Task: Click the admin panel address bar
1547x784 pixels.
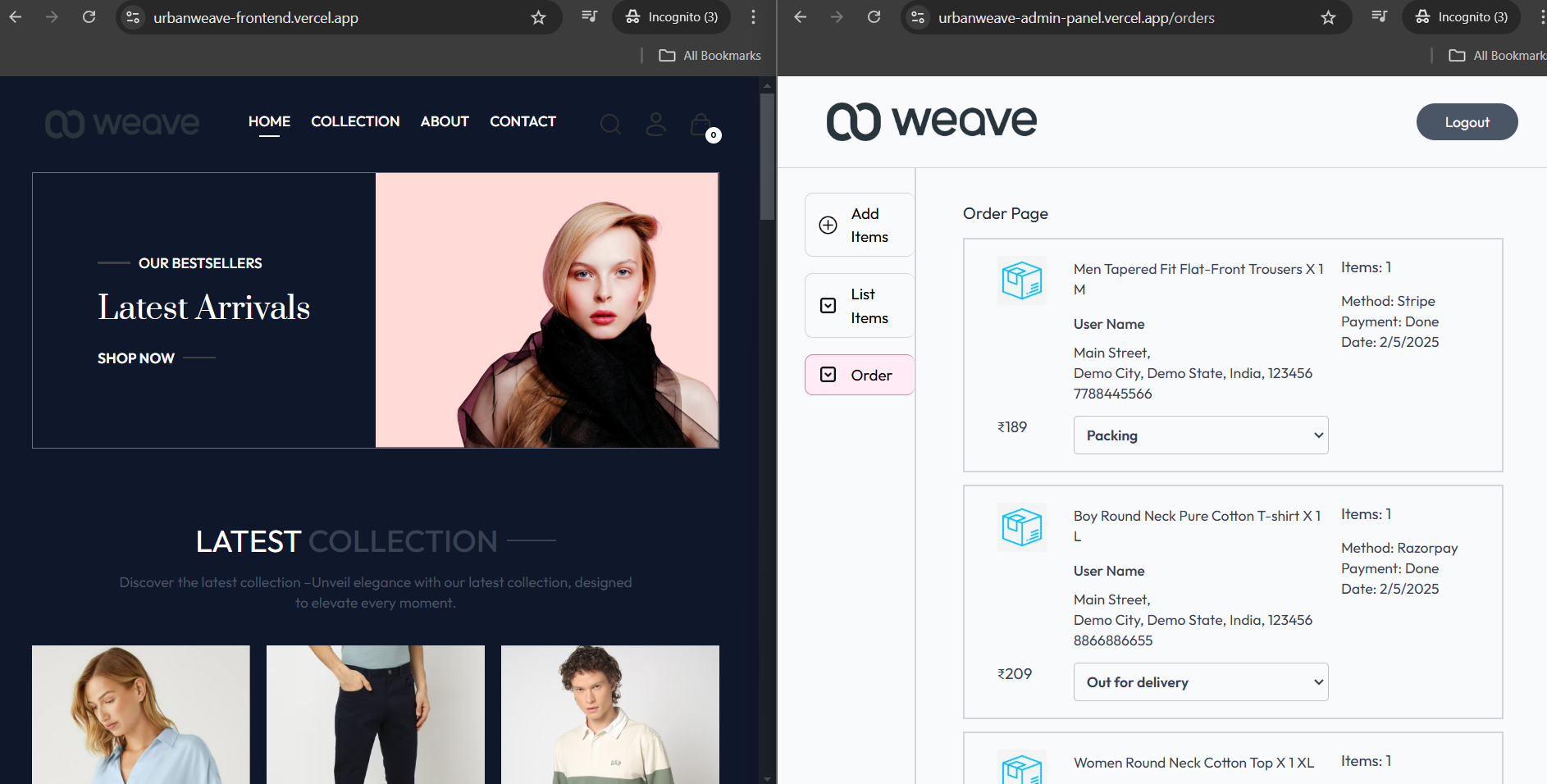Action: (1076, 17)
